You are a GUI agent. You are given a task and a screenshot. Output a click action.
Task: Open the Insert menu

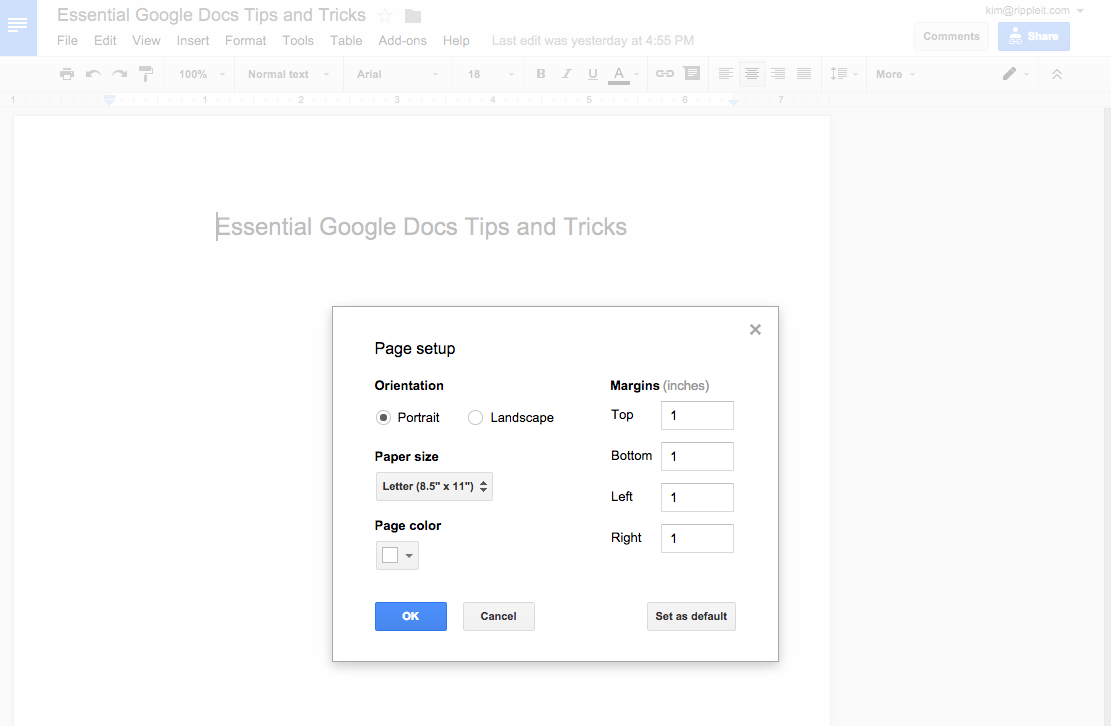(x=193, y=40)
